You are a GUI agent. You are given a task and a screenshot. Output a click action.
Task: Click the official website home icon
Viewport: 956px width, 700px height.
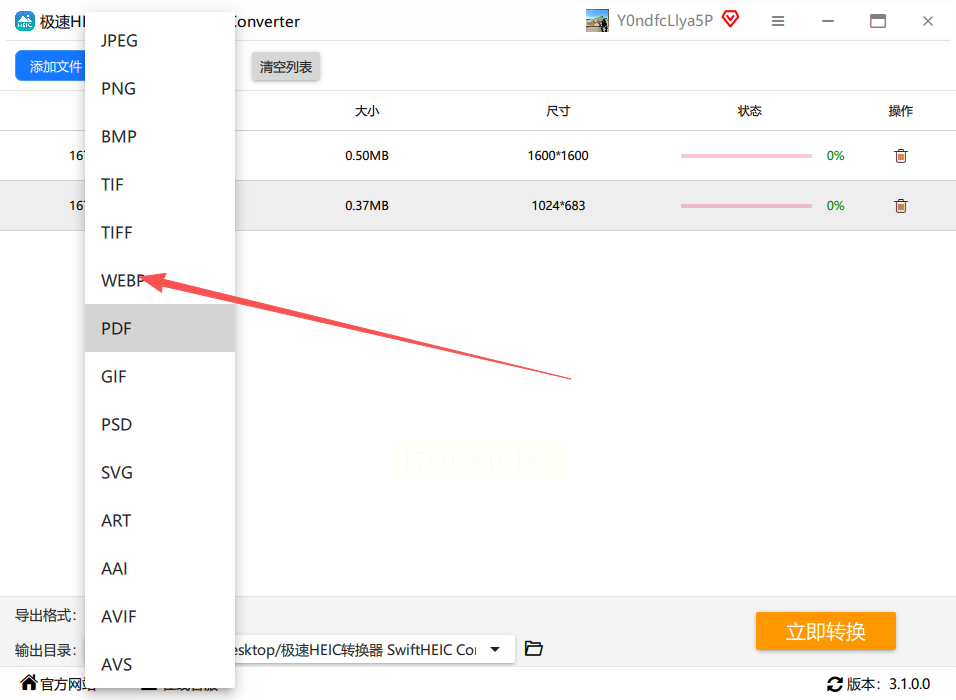(x=29, y=682)
